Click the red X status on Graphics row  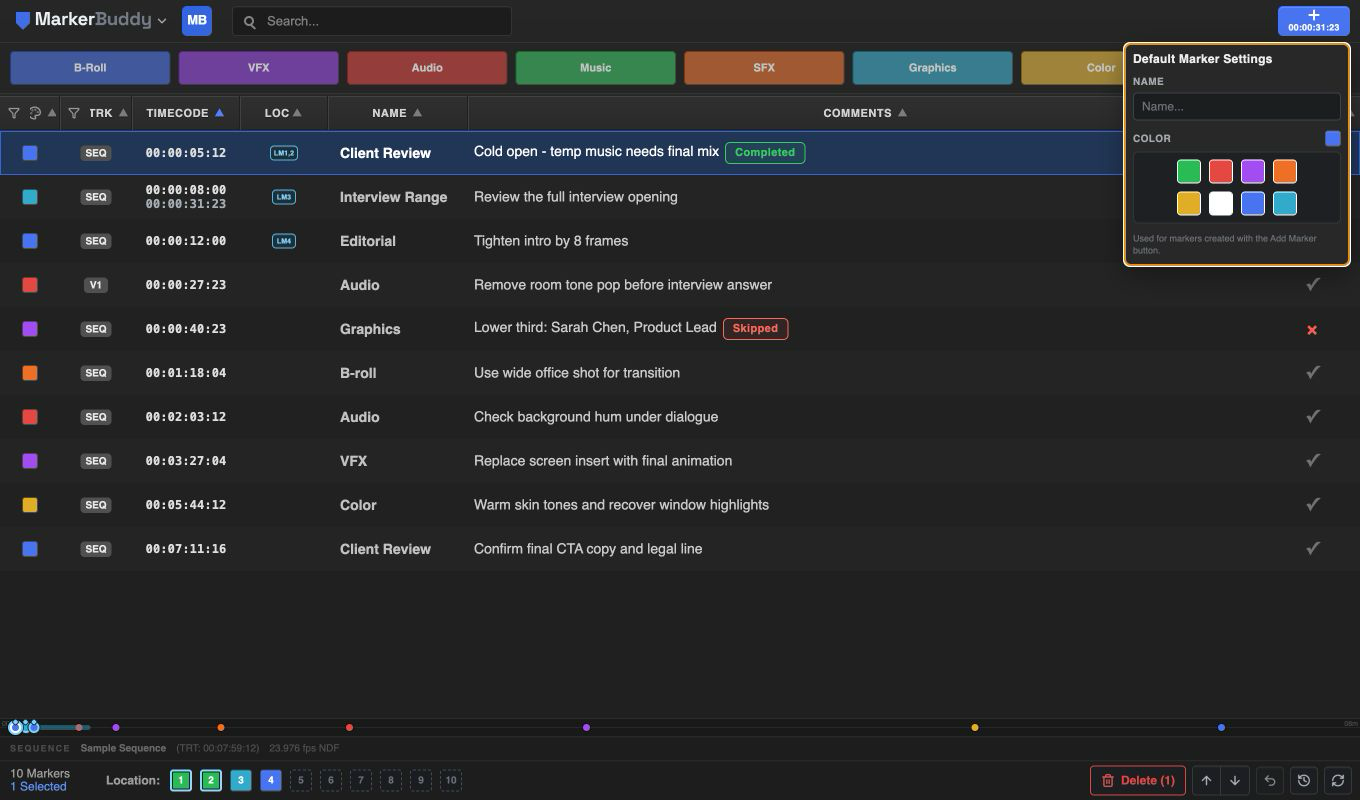1312,329
